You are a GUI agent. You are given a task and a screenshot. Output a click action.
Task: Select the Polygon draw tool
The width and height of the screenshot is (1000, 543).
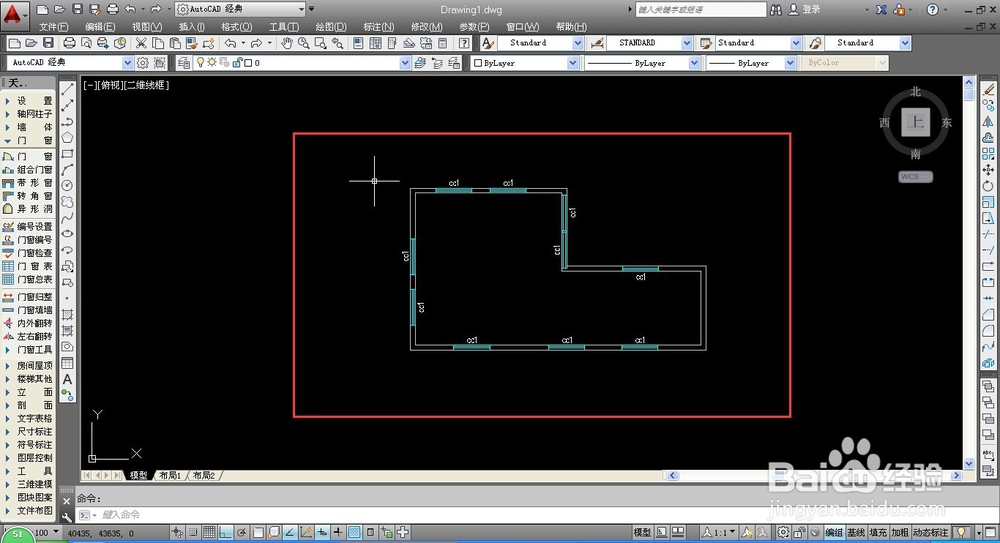point(67,137)
